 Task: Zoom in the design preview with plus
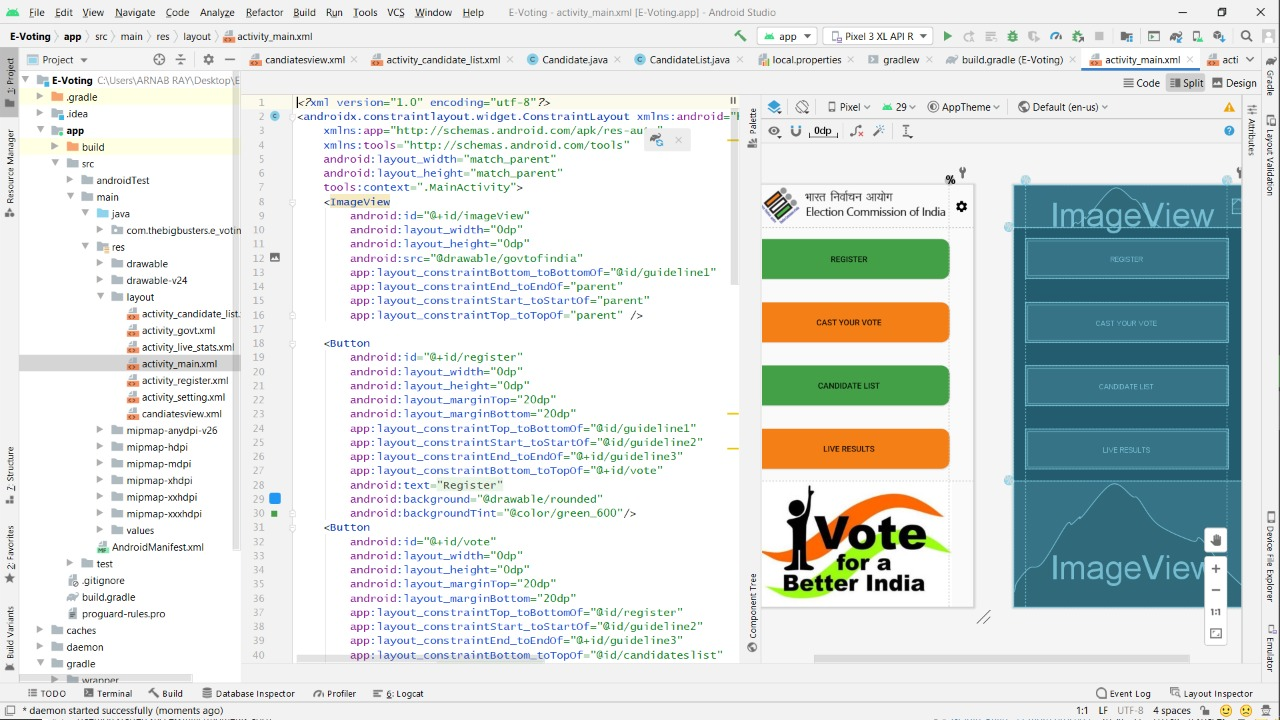click(x=1216, y=569)
